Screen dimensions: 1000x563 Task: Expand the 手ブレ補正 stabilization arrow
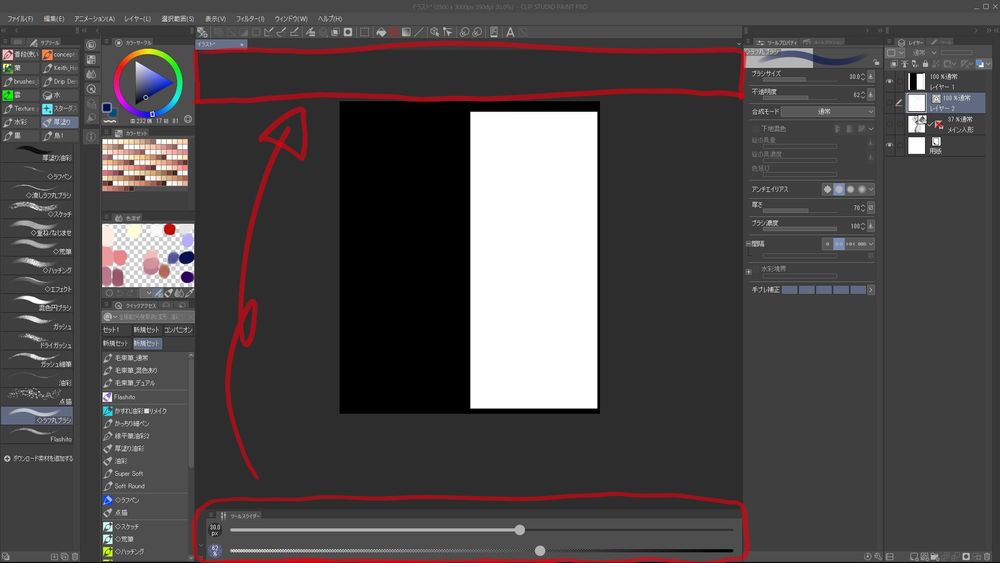click(871, 290)
